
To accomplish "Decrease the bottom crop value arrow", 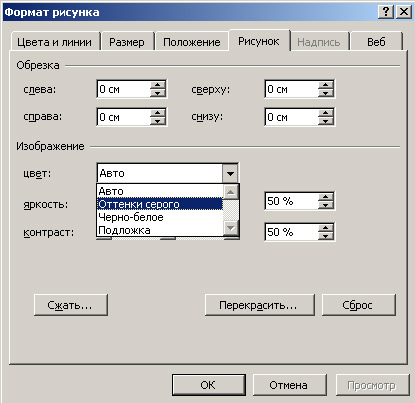I will [x=326, y=121].
